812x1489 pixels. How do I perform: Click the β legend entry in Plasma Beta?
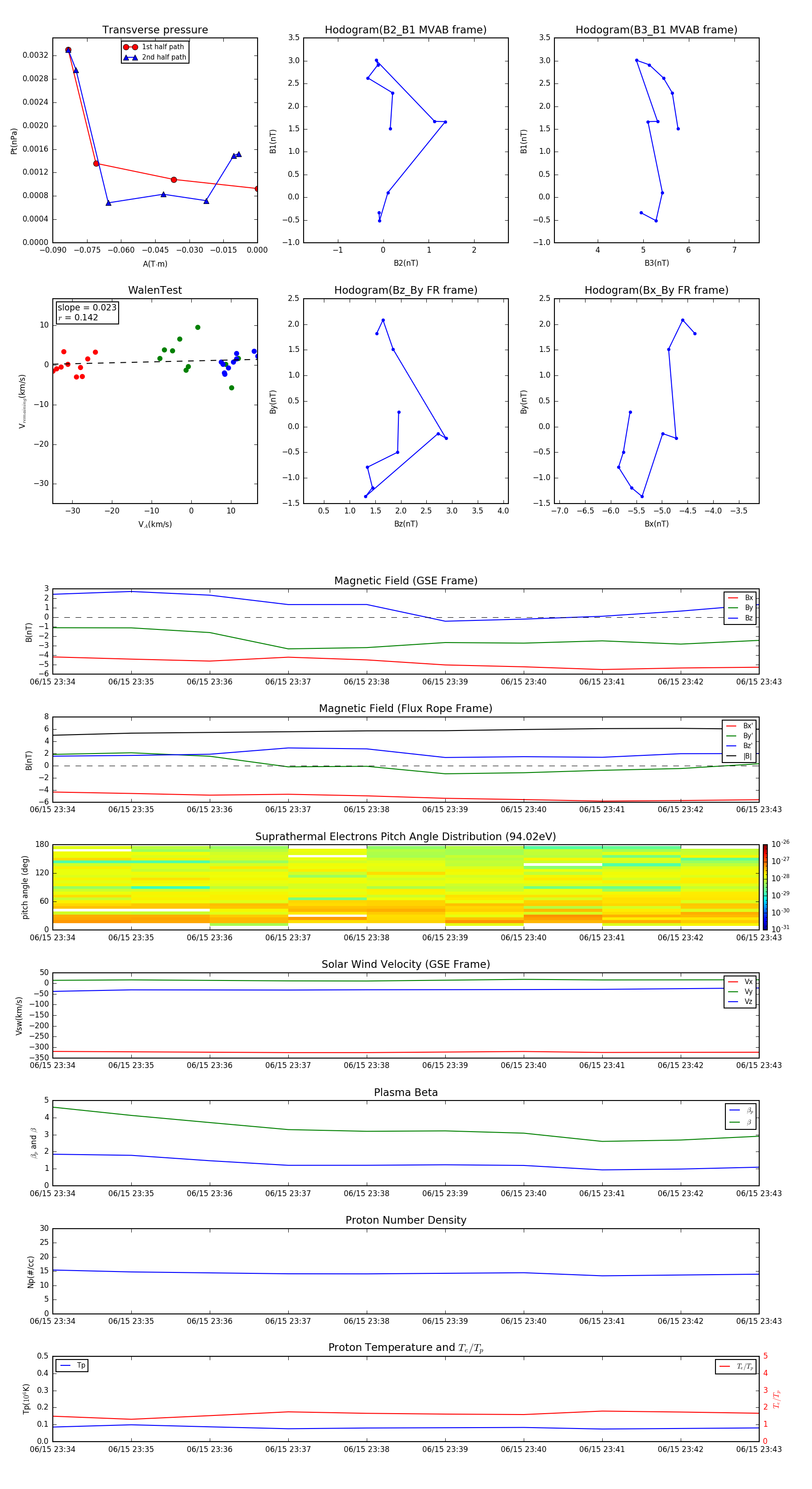[x=741, y=1122]
